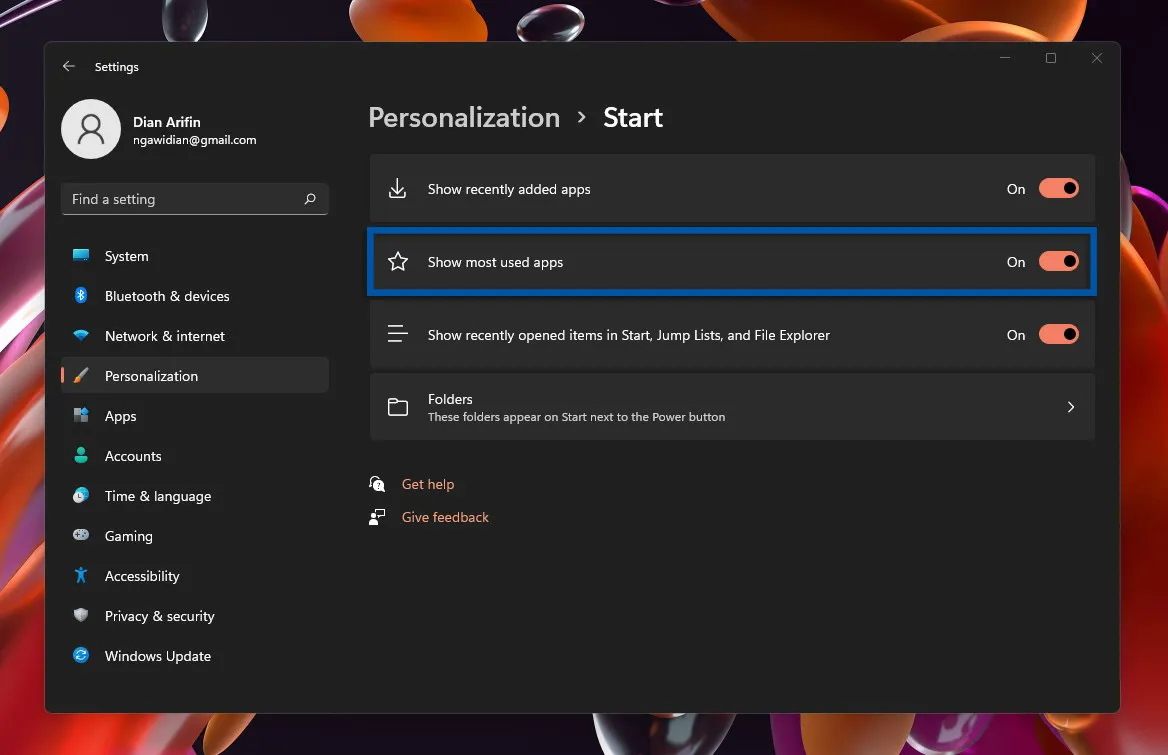Open Privacy & security settings
The height and width of the screenshot is (755, 1168).
[160, 616]
